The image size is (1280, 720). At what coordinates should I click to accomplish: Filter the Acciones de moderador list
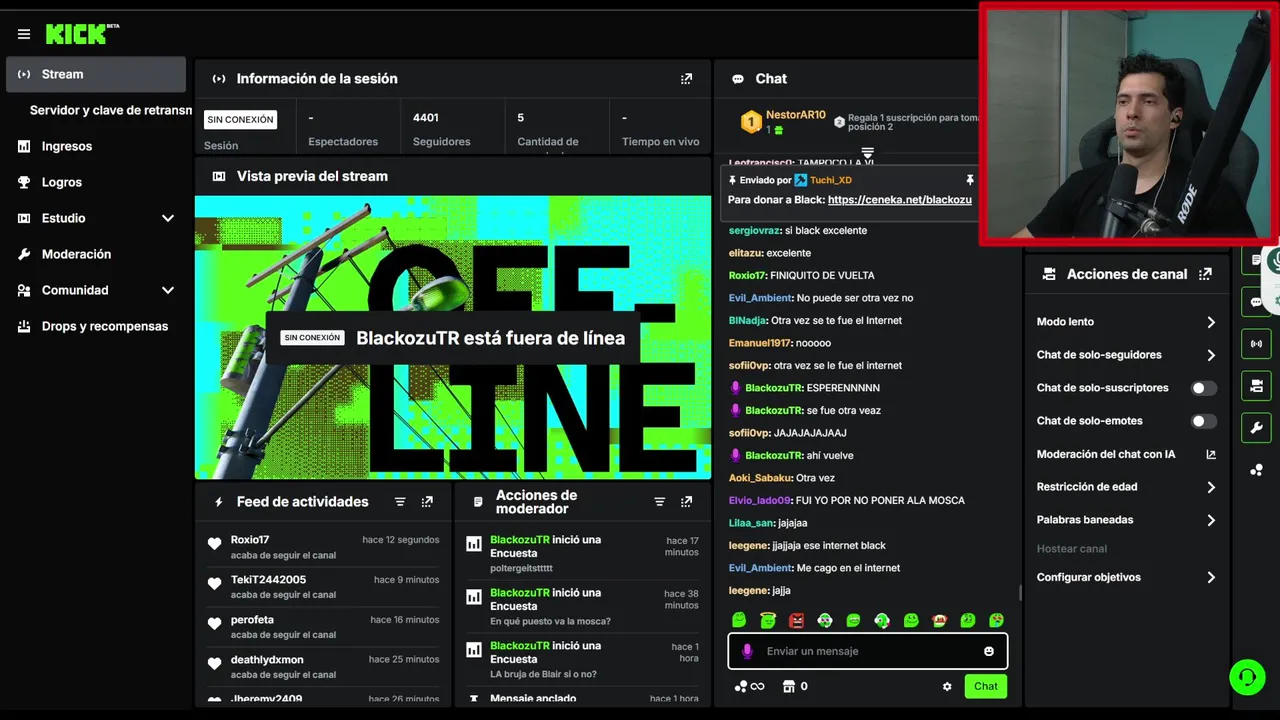click(659, 502)
